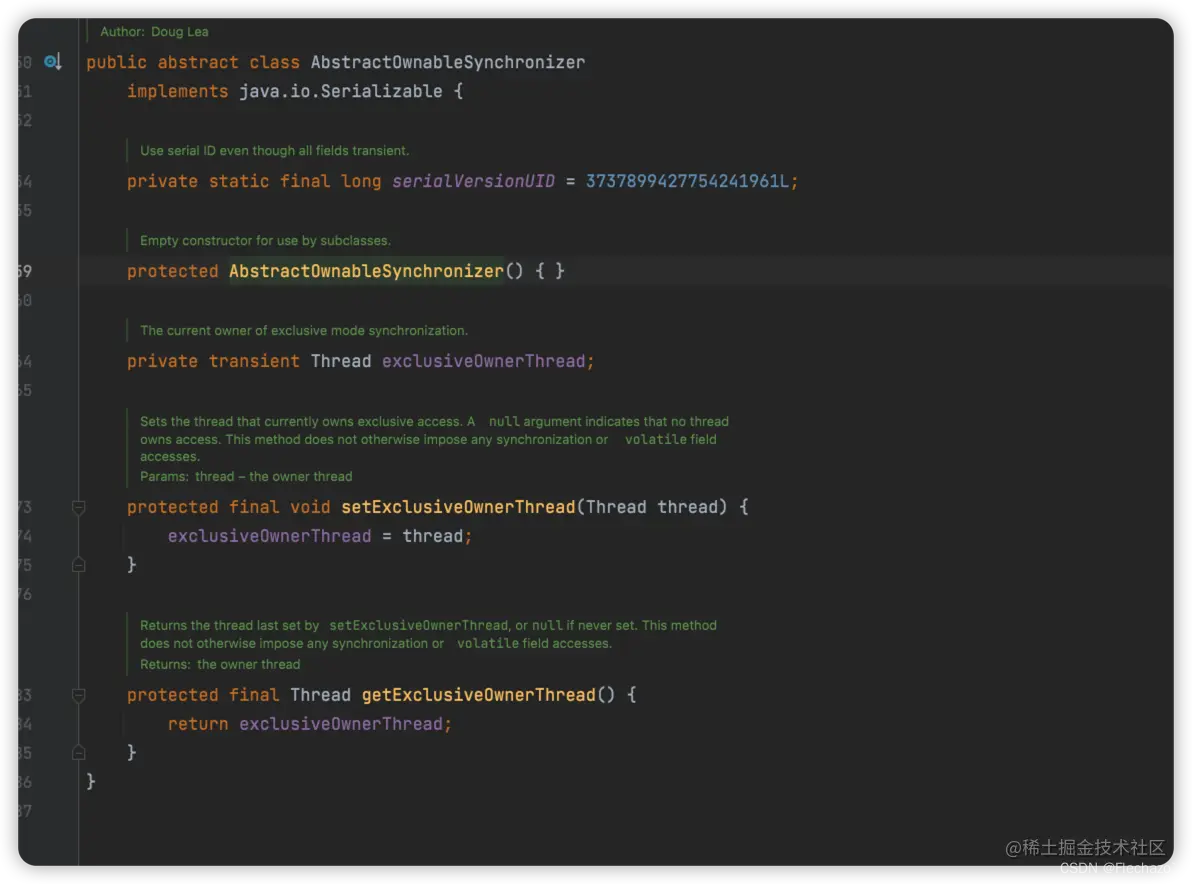Click java.io.Serializable in implements clause
Screen dimensions: 1192x884
pyautogui.click(x=341, y=91)
